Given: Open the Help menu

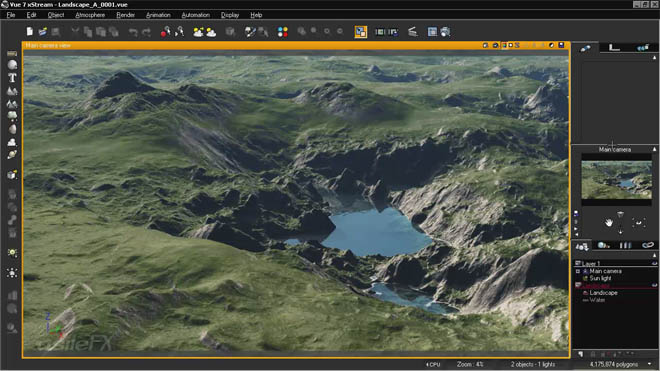Looking at the screenshot, I should [x=256, y=15].
